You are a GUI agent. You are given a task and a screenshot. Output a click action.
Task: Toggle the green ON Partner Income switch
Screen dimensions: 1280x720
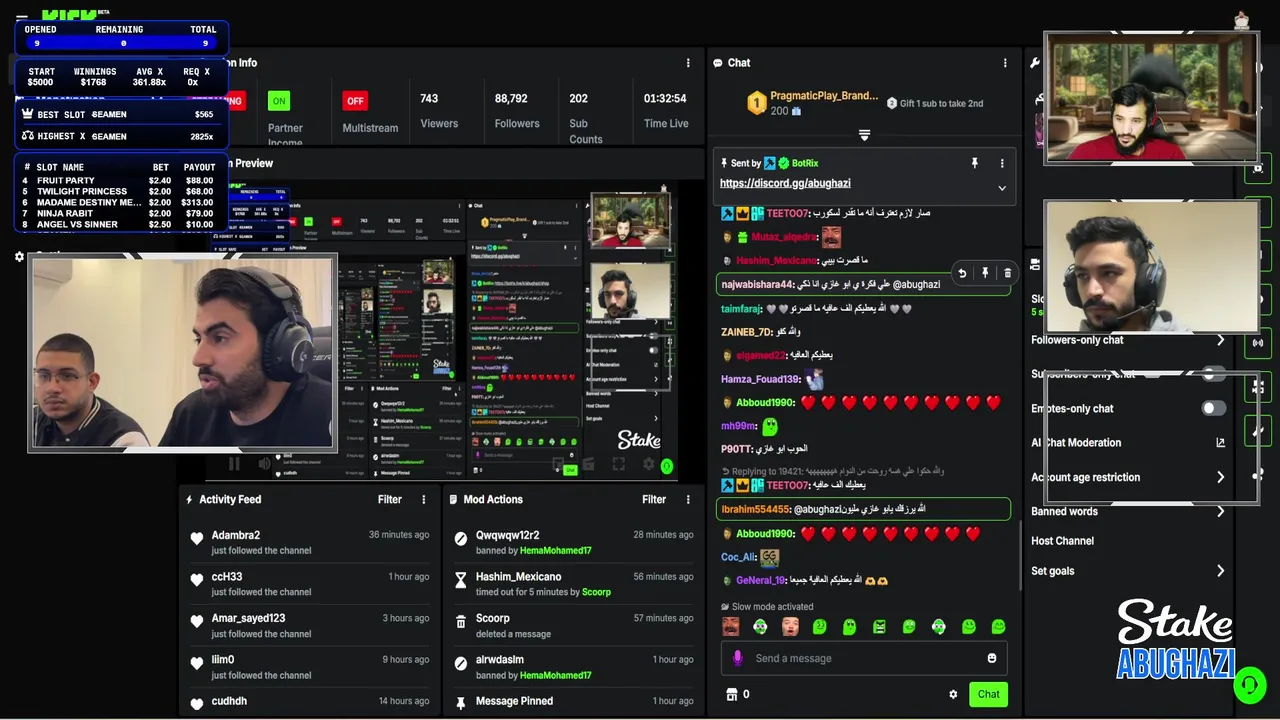point(279,101)
